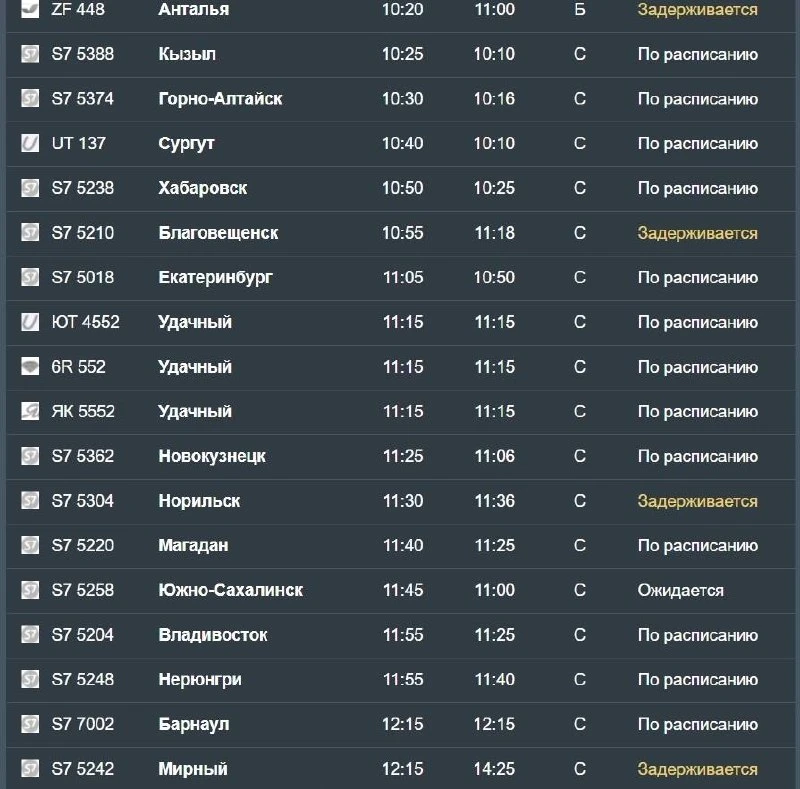800x789 pixels.
Task: Click the Ожидается status for Южно-Сахалинск
Action: pos(681,590)
